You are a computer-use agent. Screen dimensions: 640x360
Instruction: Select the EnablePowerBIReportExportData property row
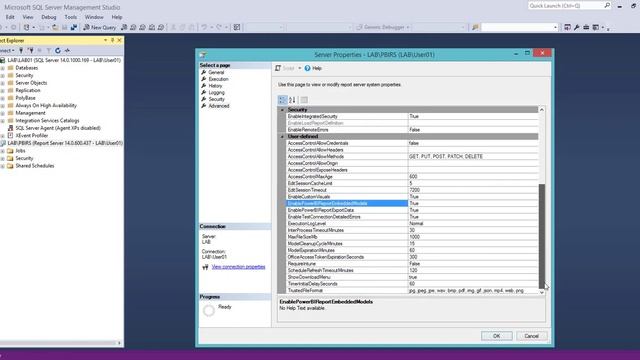412,210
